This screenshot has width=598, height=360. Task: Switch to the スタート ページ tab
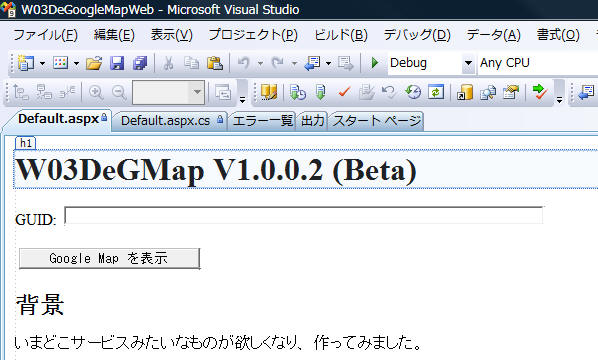tap(377, 121)
